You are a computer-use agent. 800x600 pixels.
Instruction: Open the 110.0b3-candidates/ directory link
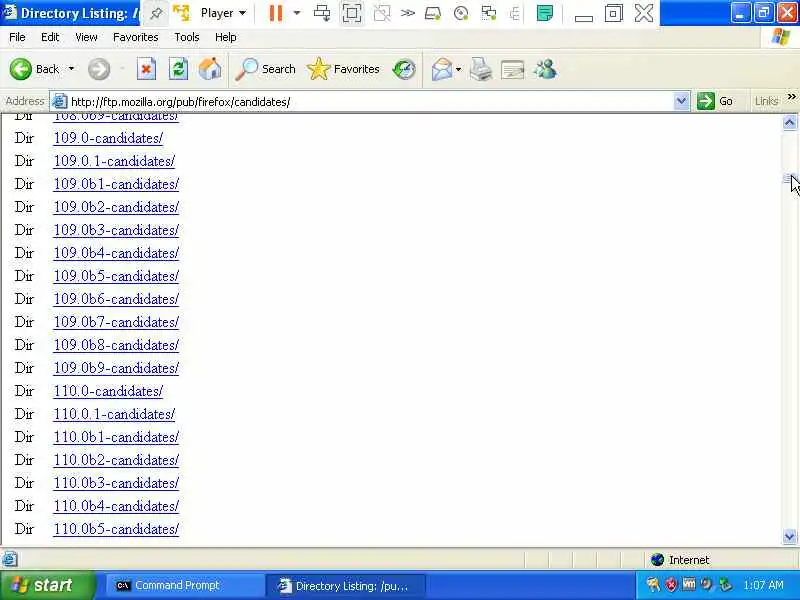116,483
